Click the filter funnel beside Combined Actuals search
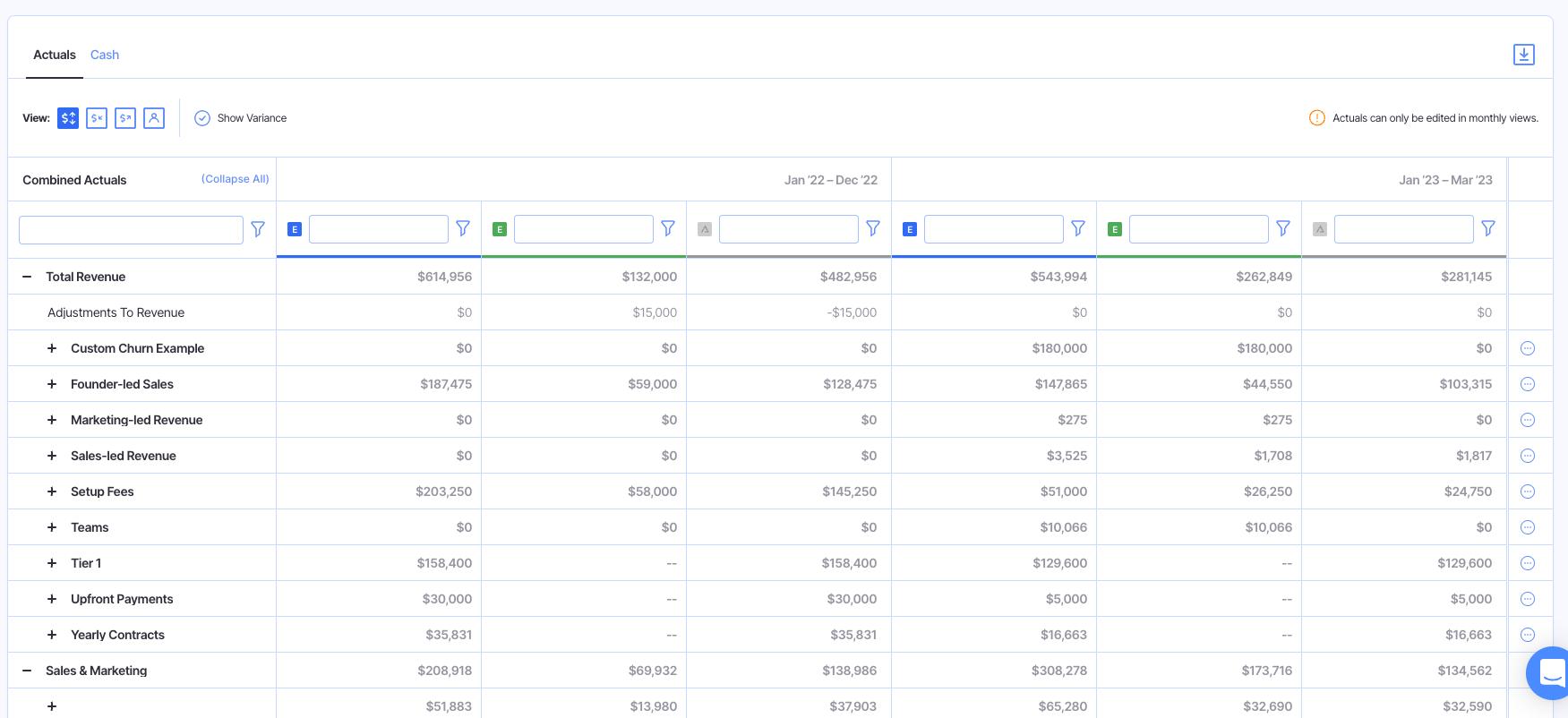Image resolution: width=1568 pixels, height=718 pixels. (258, 229)
